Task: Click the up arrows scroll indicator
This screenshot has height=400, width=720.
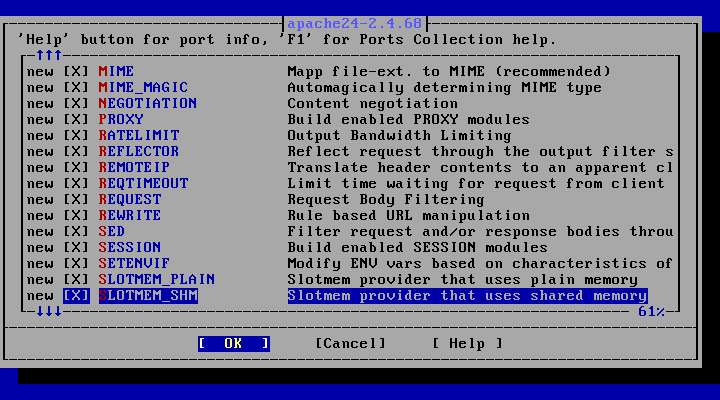Action: (49, 55)
